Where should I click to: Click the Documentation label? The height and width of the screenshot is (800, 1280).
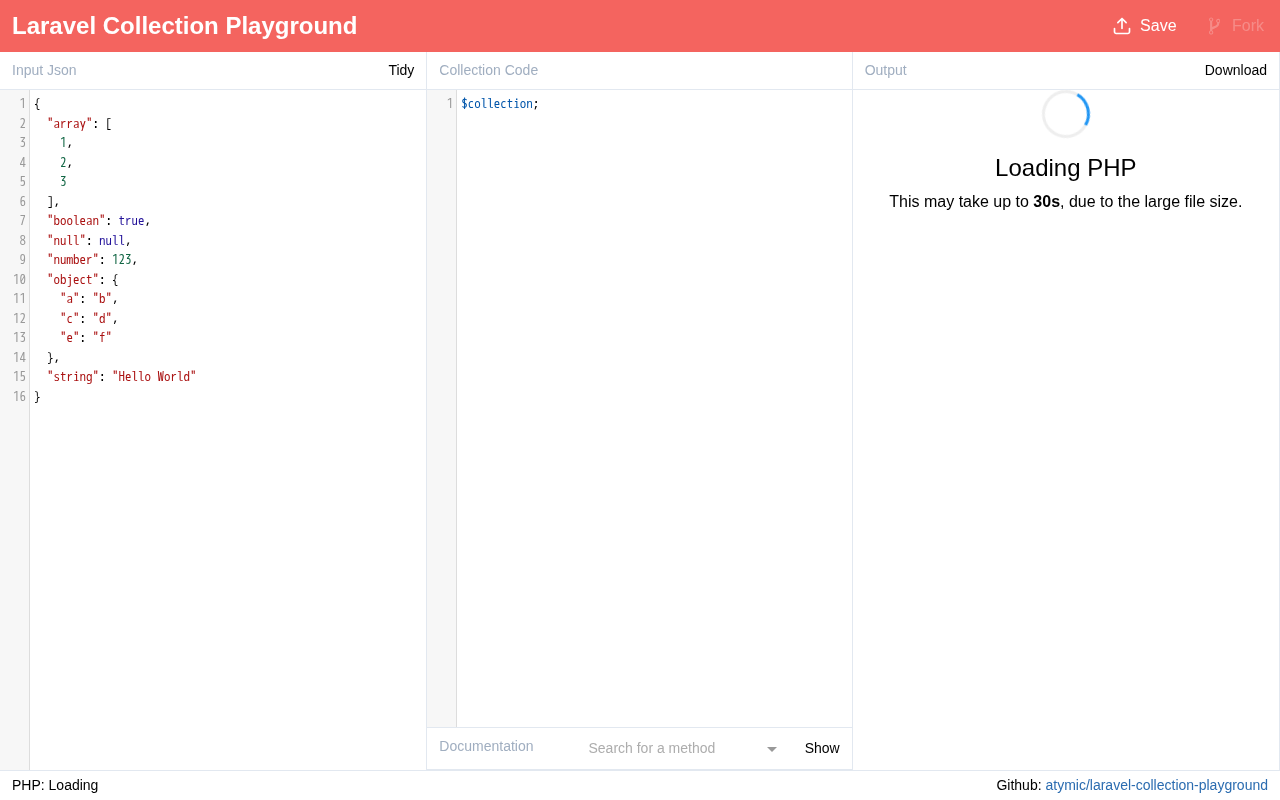[486, 746]
